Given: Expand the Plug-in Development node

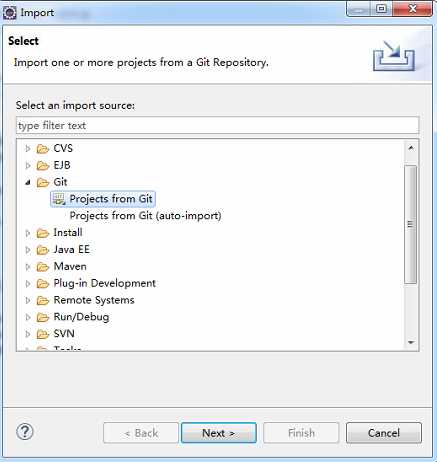Looking at the screenshot, I should click(28, 284).
